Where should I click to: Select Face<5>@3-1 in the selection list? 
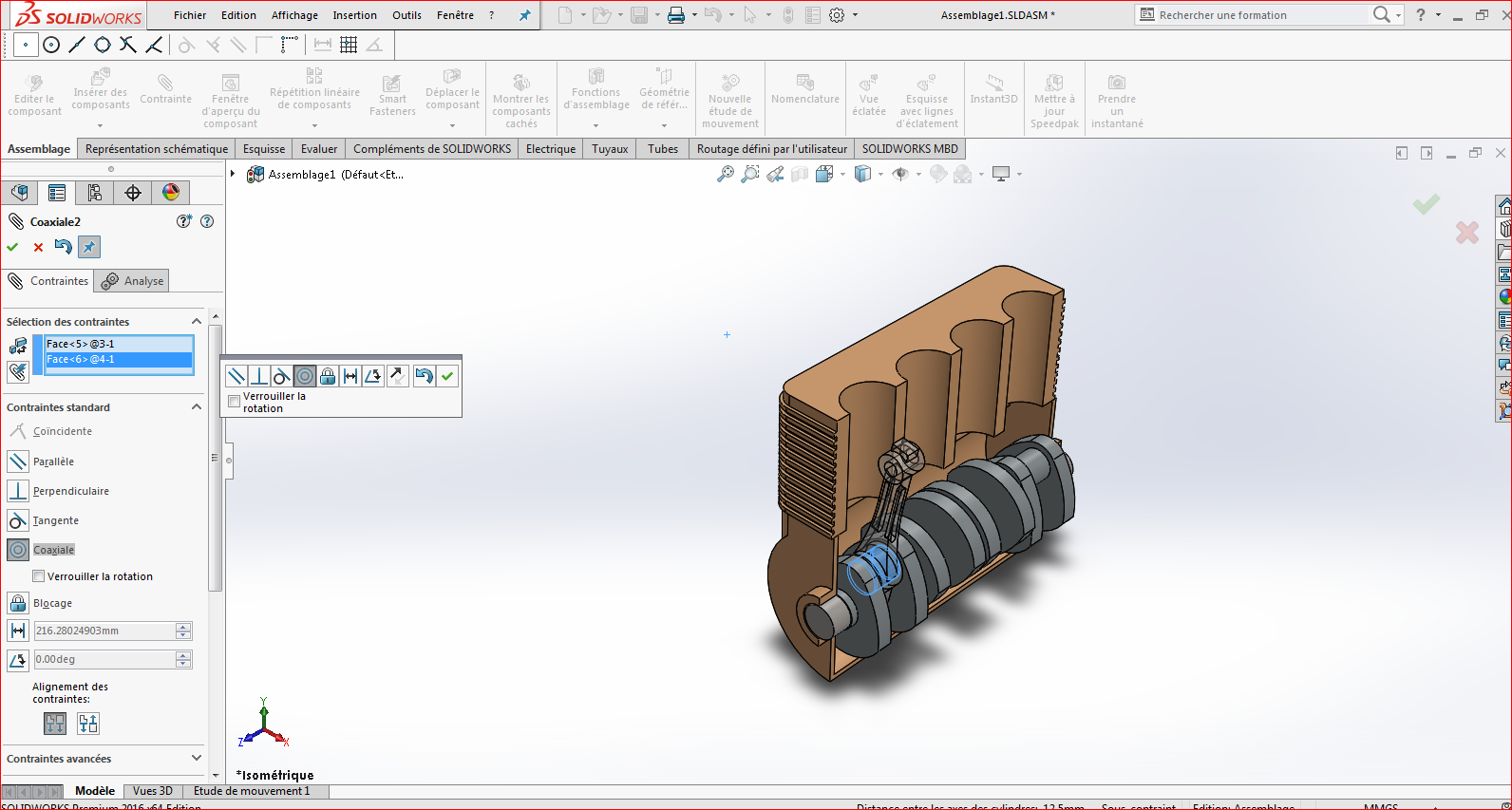click(119, 344)
